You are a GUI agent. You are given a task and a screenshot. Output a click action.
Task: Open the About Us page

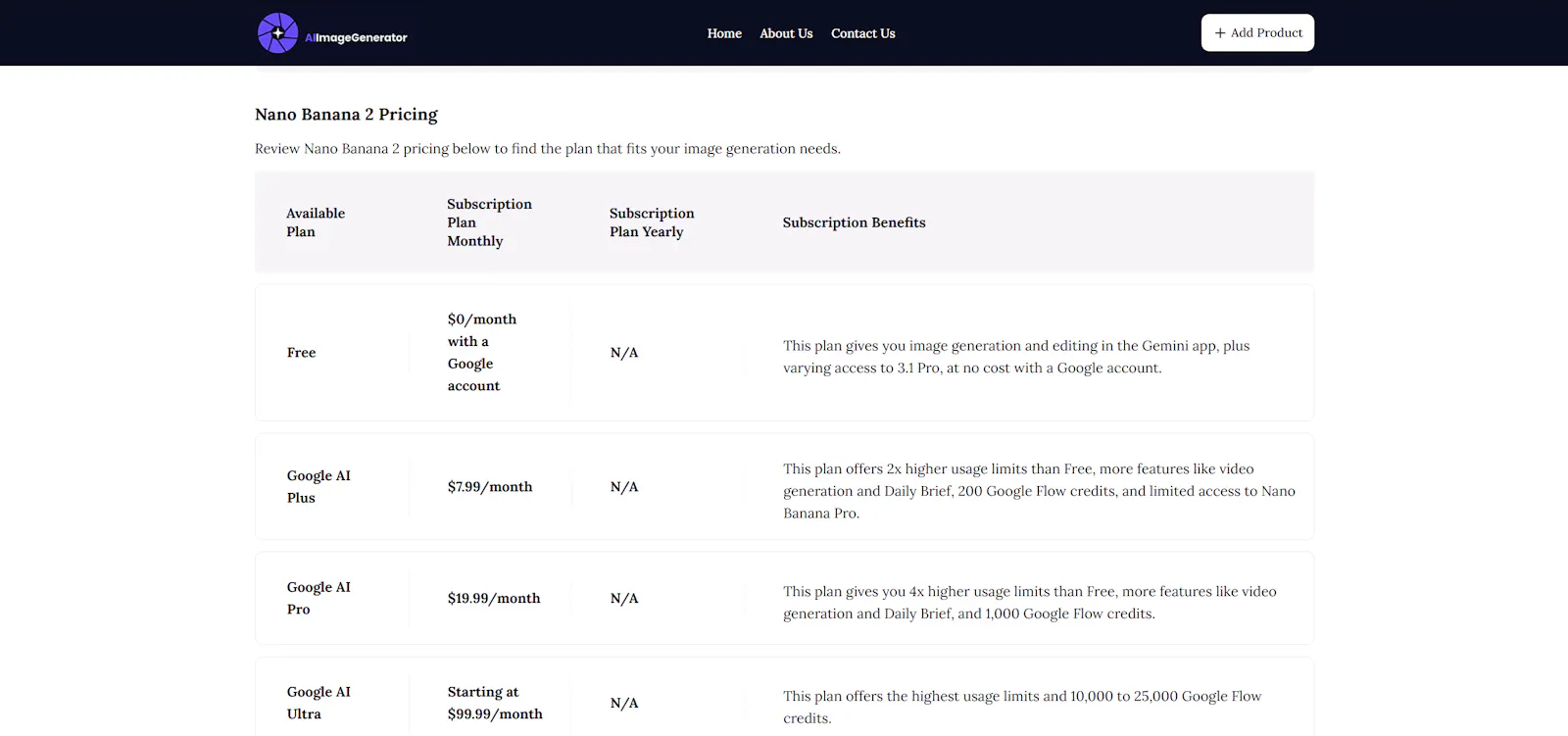786,33
